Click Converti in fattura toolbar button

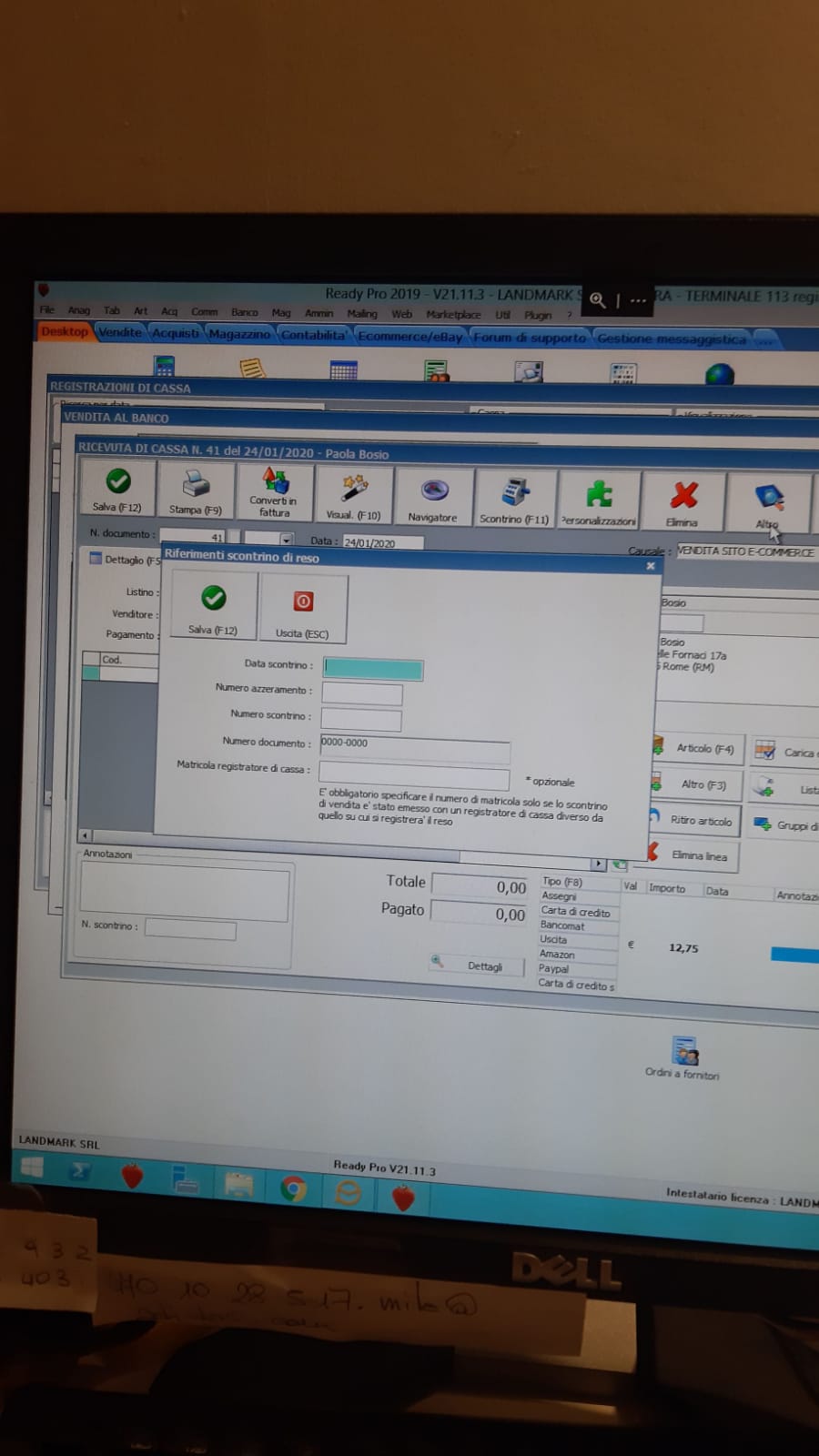275,492
